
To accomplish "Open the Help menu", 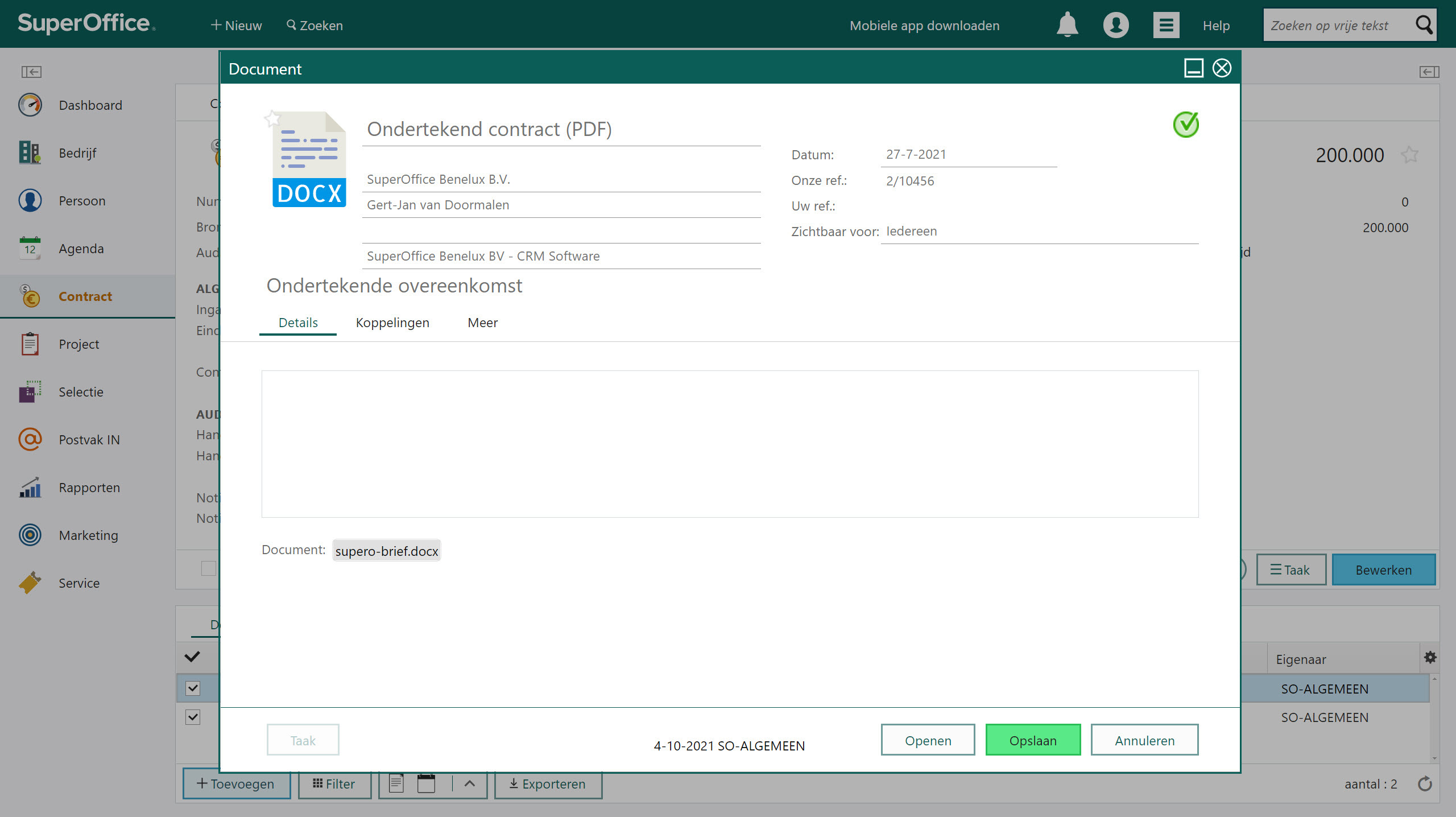I will click(x=1216, y=26).
